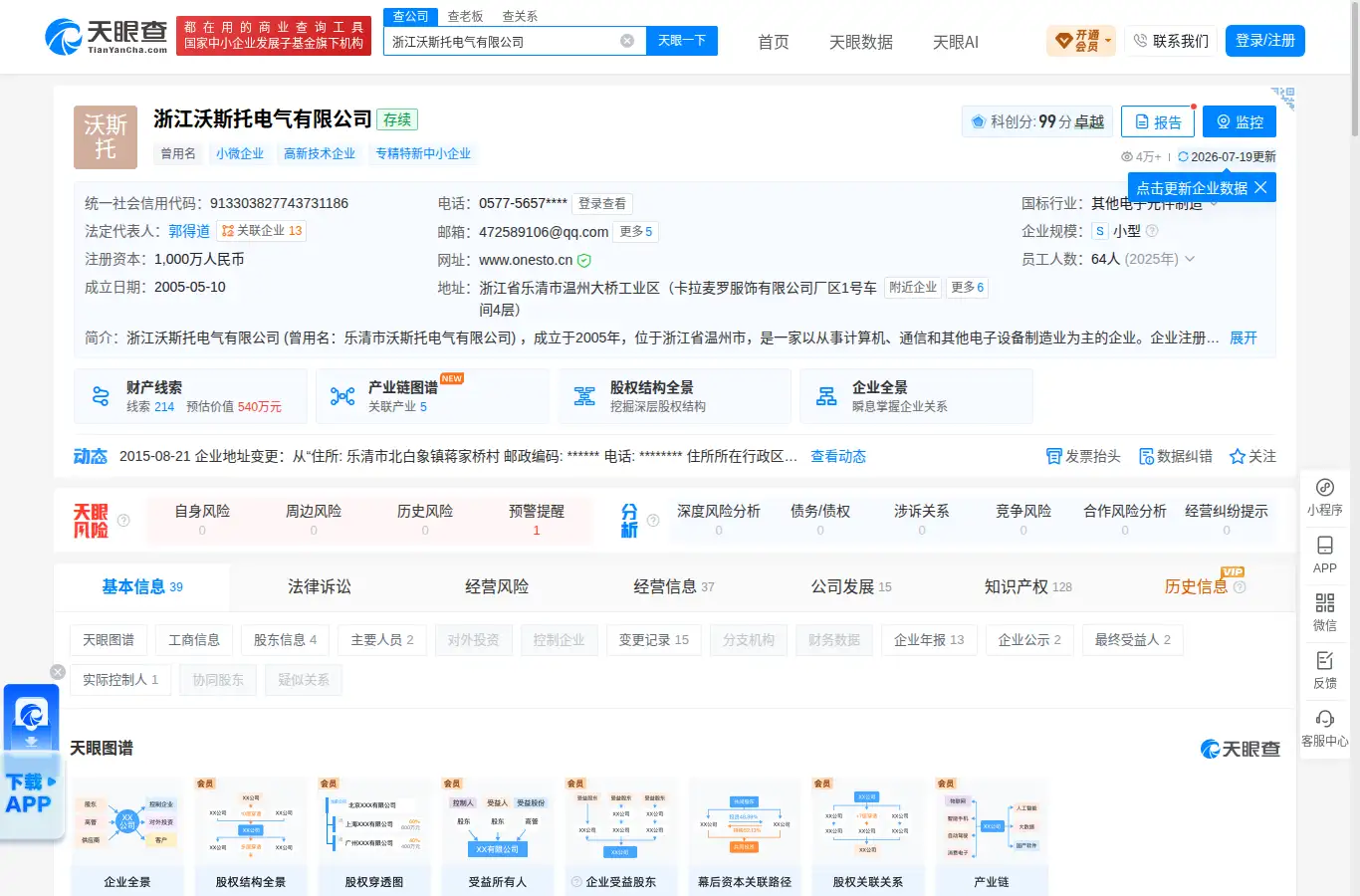Open the 报告 report button
1360x896 pixels.
pyautogui.click(x=1158, y=121)
